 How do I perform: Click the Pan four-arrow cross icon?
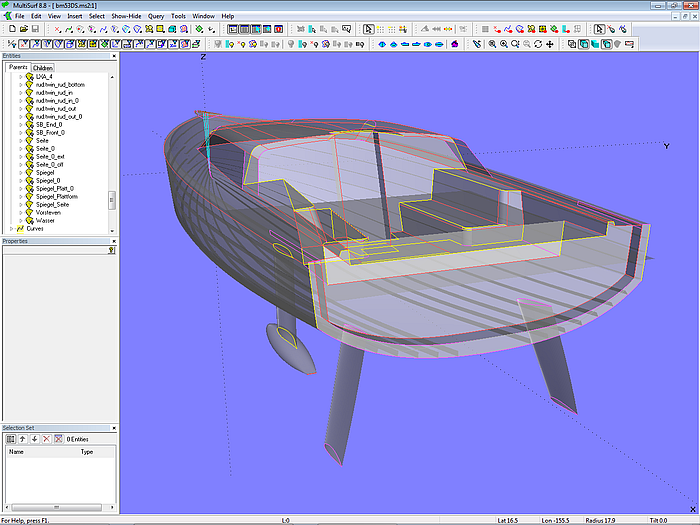(550, 44)
